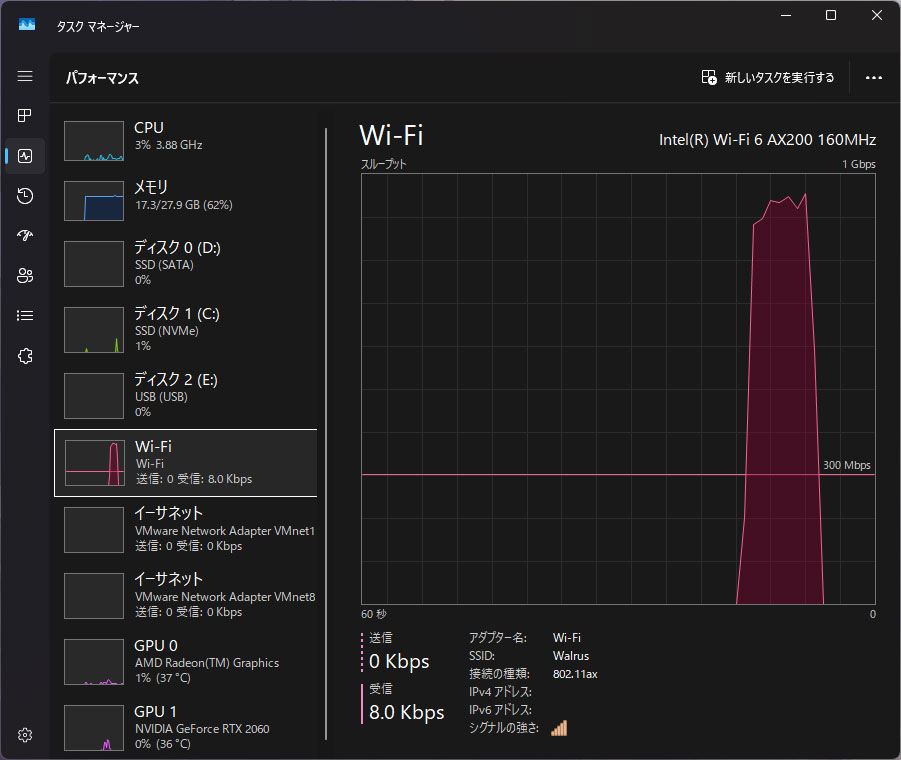Select ディスク 0 (D:) in the list
Screen dimensions: 901x760
point(186,264)
